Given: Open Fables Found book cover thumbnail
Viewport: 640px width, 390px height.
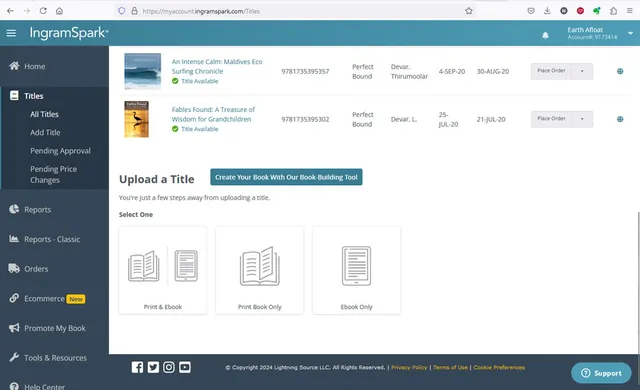Looking at the screenshot, I should click(x=136, y=119).
